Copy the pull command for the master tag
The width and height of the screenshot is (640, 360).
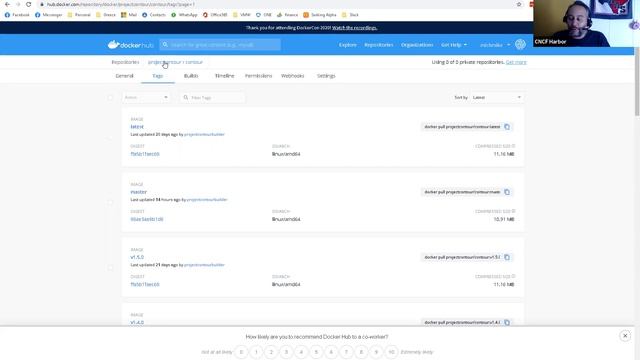coord(507,192)
